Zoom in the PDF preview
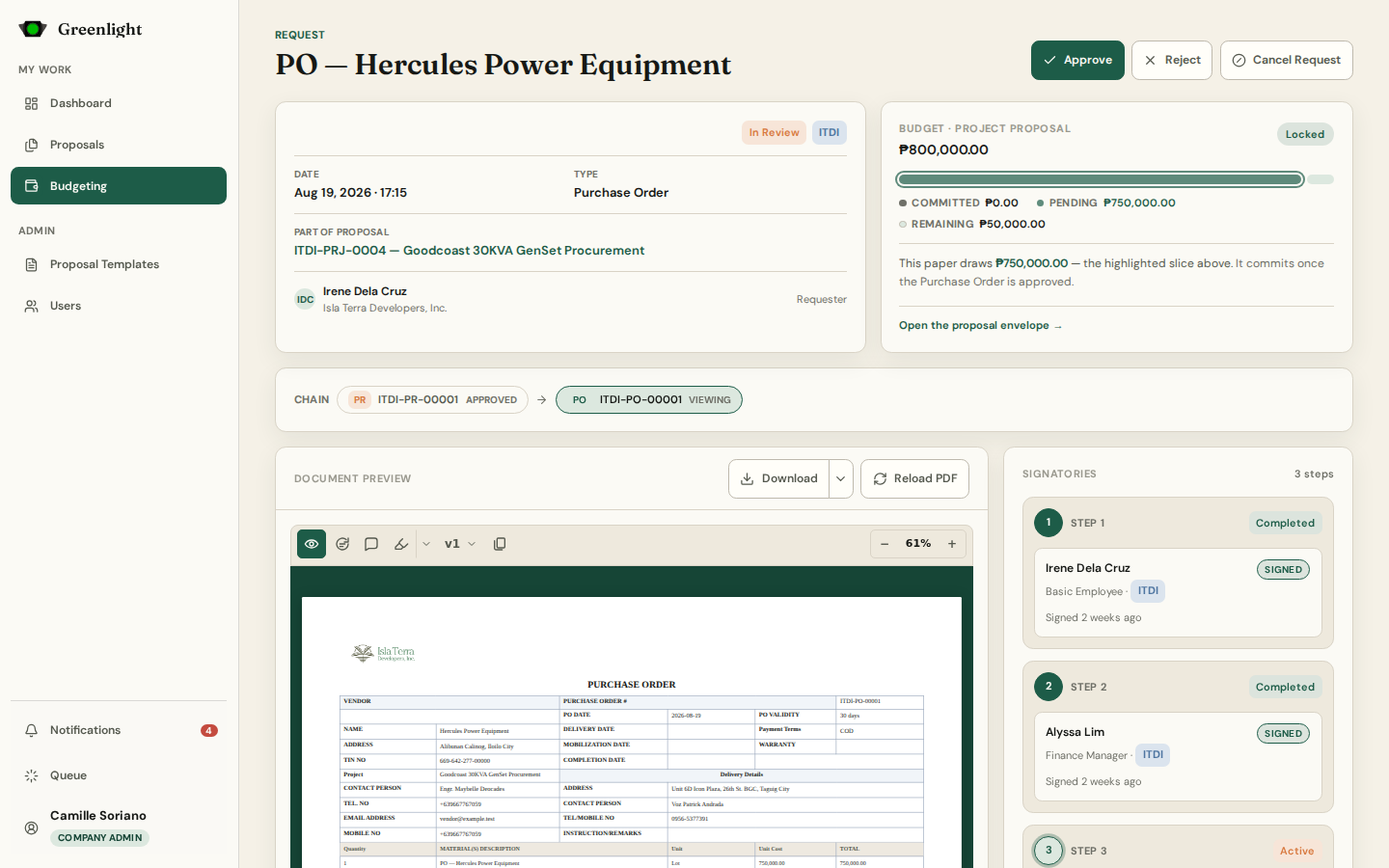The image size is (1389, 868). [952, 544]
